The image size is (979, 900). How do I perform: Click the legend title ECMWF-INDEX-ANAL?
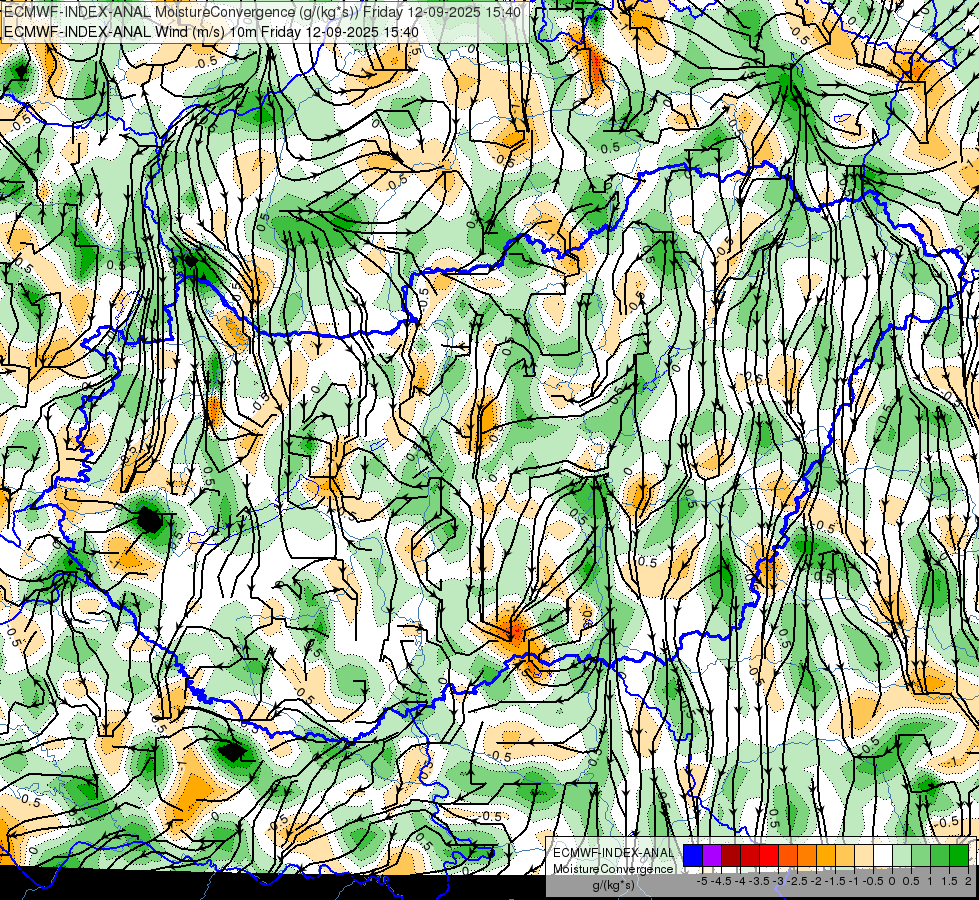[x=613, y=853]
